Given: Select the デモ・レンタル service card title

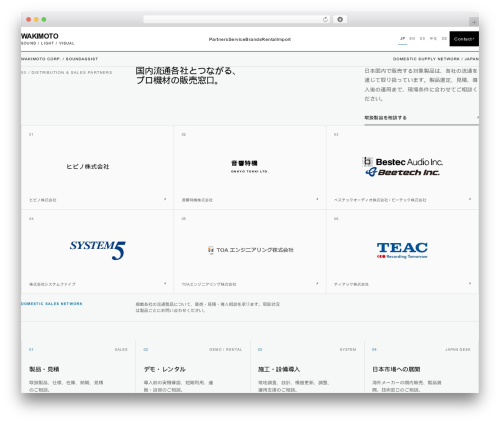Looking at the screenshot, I should tap(165, 369).
